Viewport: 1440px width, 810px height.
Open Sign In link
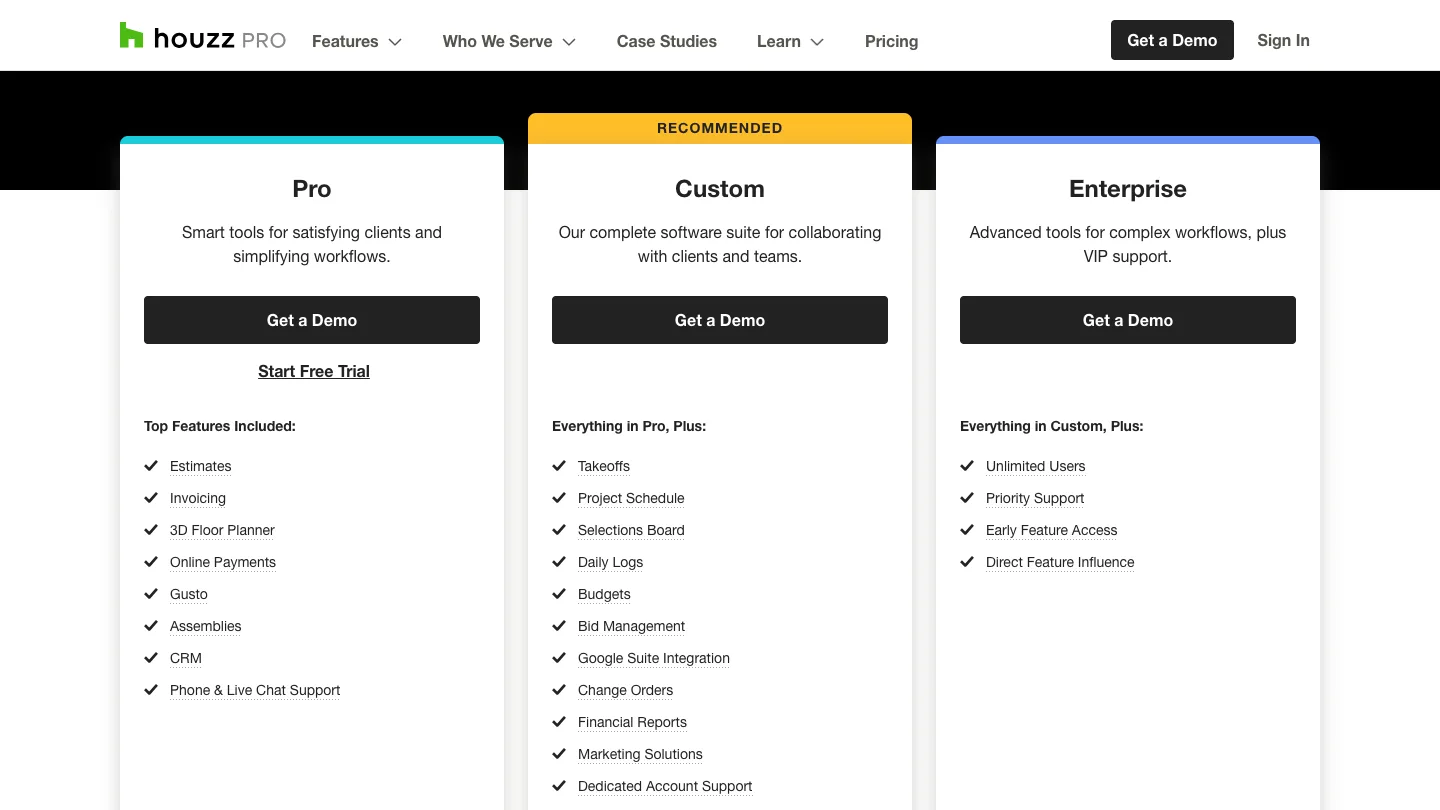(x=1283, y=40)
